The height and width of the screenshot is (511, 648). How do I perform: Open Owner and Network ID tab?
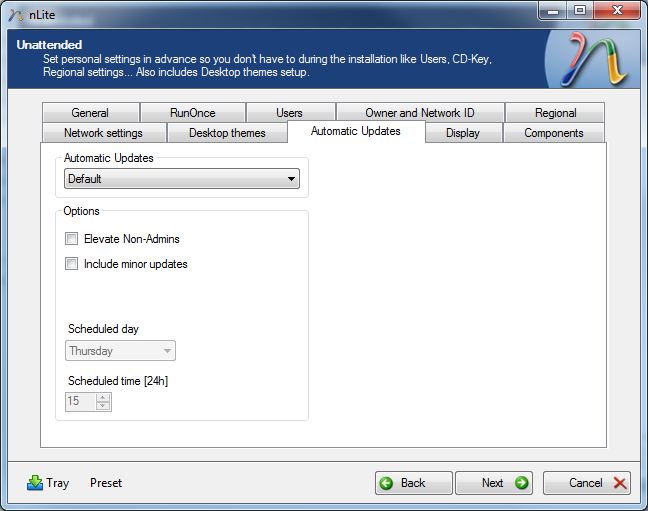pos(420,113)
